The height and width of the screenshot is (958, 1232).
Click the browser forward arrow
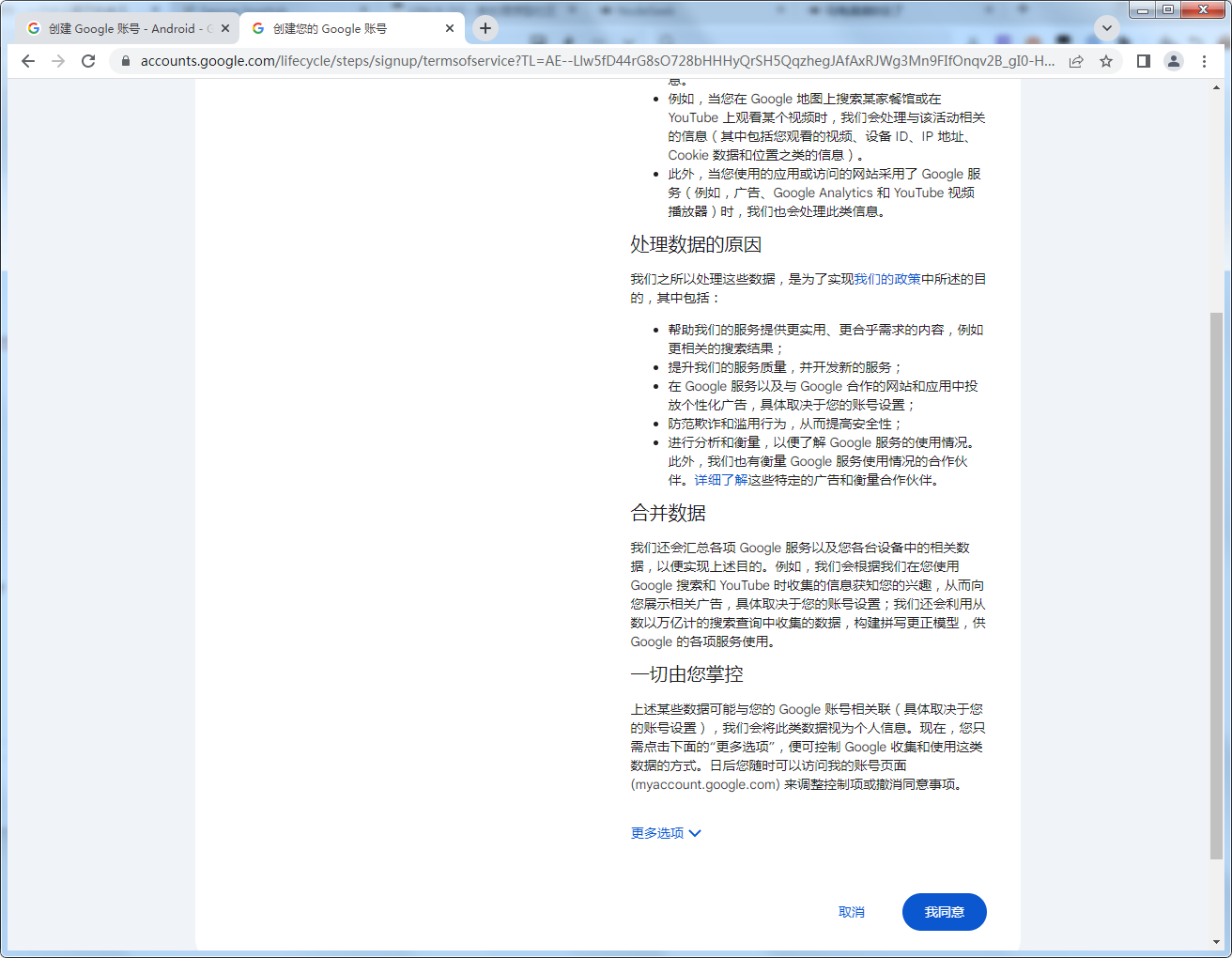click(x=58, y=61)
